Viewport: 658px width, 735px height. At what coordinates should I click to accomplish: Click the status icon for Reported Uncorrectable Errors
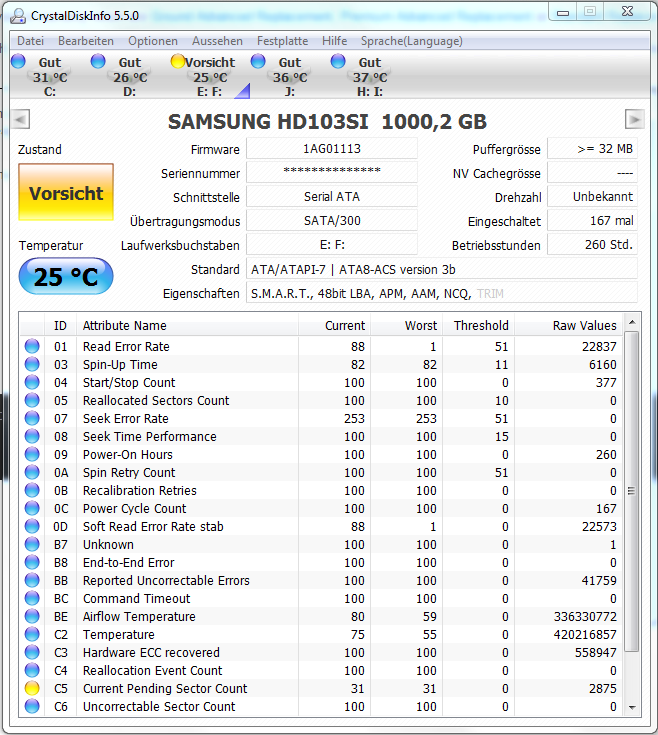[x=32, y=580]
